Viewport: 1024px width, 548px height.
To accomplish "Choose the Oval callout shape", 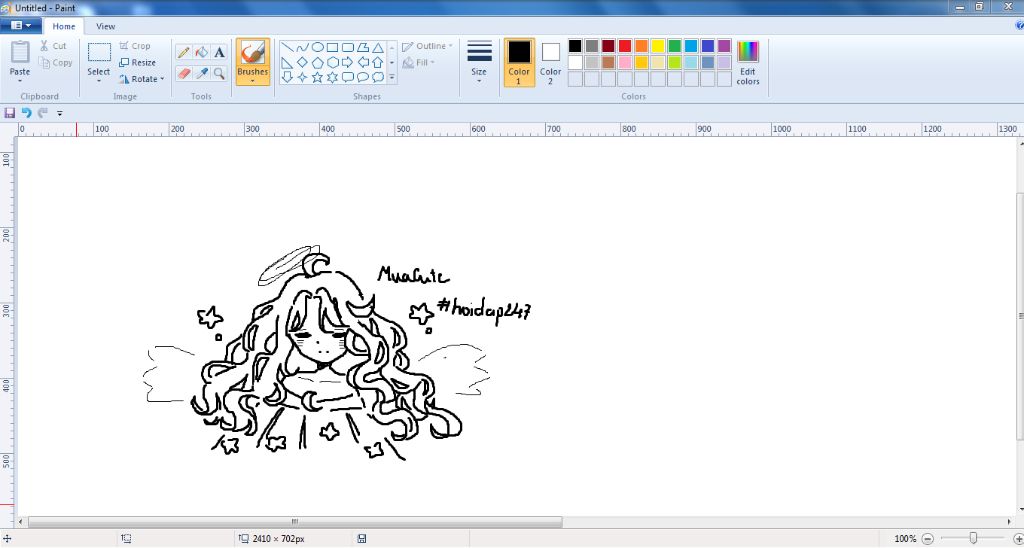I will (362, 77).
